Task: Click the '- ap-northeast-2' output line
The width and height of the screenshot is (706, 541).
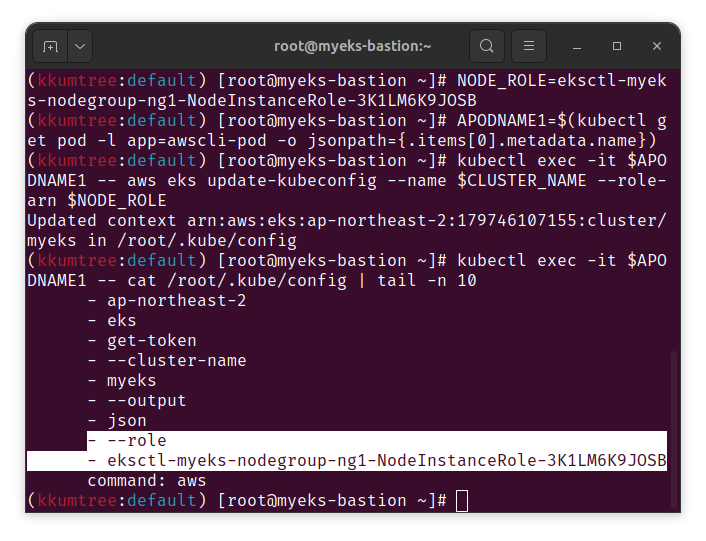Action: (167, 301)
